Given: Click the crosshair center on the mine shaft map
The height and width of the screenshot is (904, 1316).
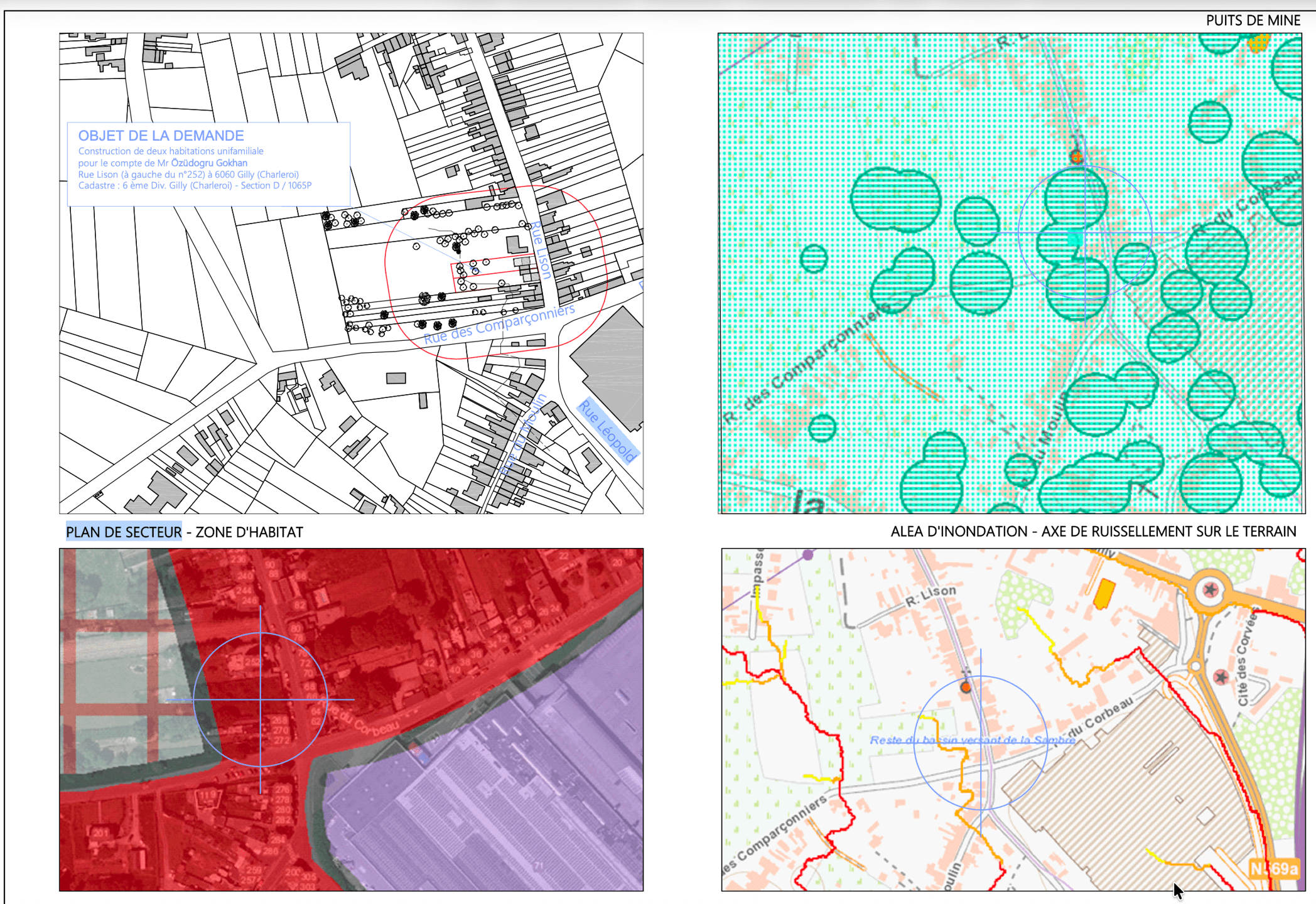Looking at the screenshot, I should pos(1085,234).
